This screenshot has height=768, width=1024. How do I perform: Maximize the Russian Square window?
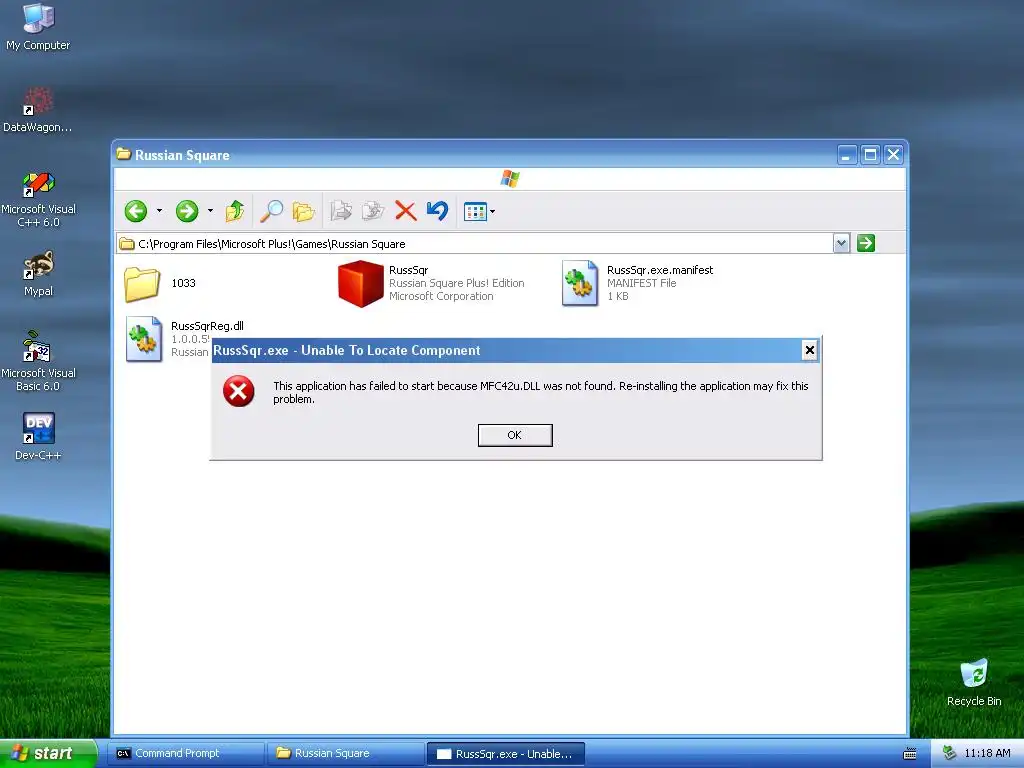(x=870, y=155)
